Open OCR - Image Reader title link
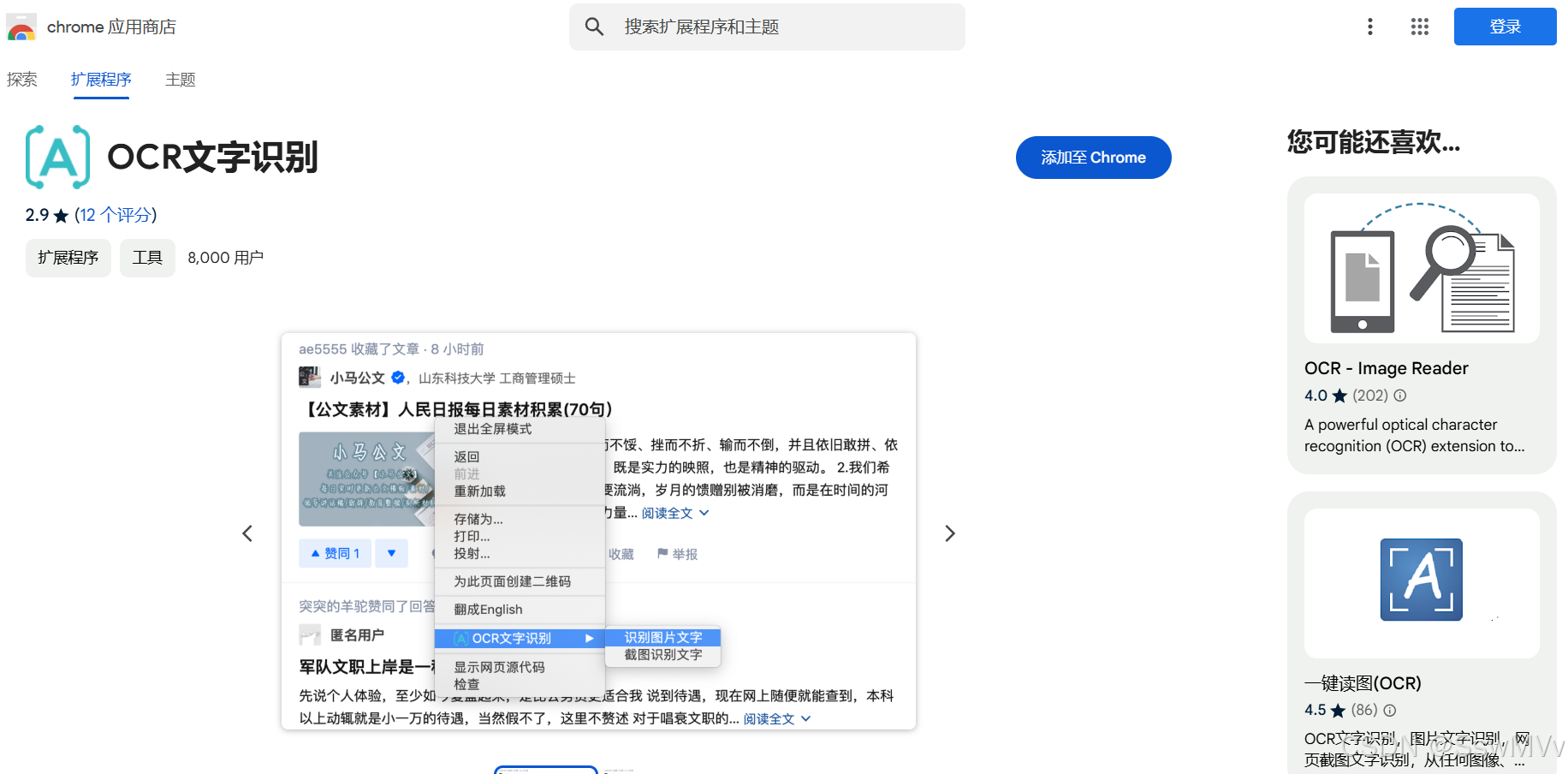 (1386, 368)
